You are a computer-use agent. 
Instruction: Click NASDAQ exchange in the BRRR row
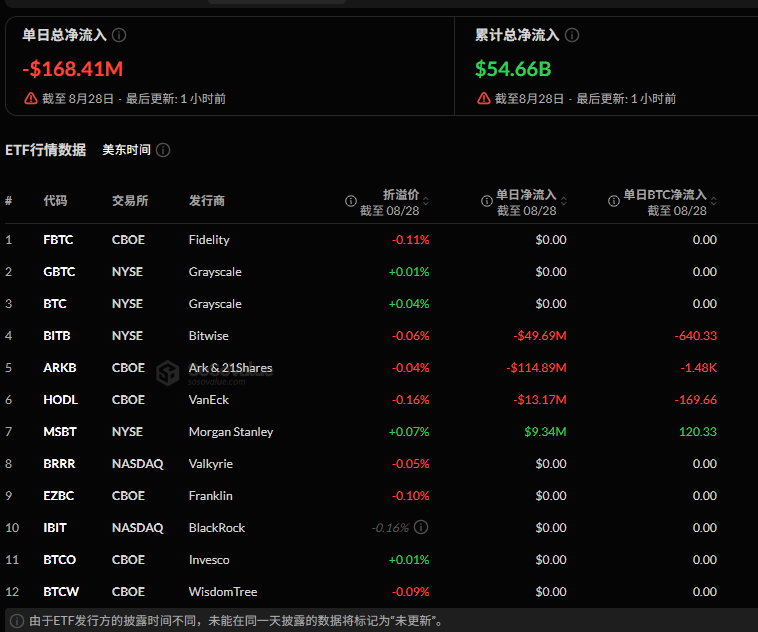pyautogui.click(x=138, y=464)
